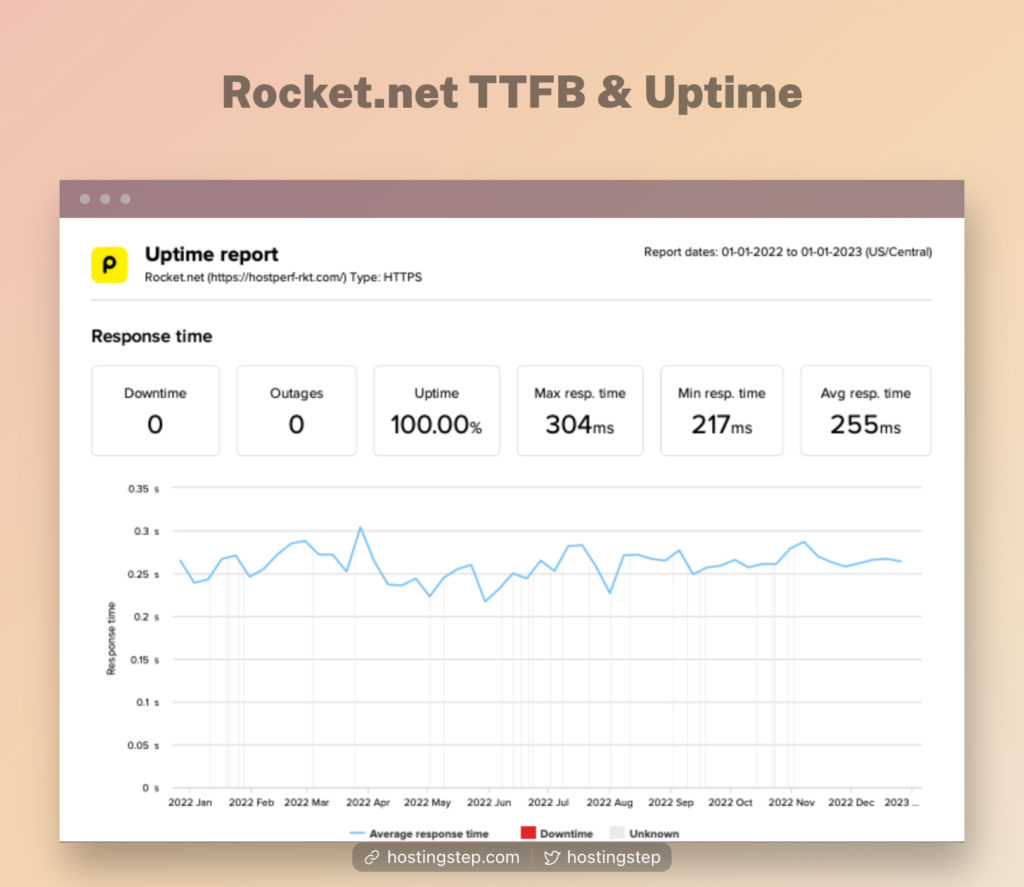Image resolution: width=1024 pixels, height=887 pixels.
Task: Click the Avg resp. time card
Action: tap(865, 410)
